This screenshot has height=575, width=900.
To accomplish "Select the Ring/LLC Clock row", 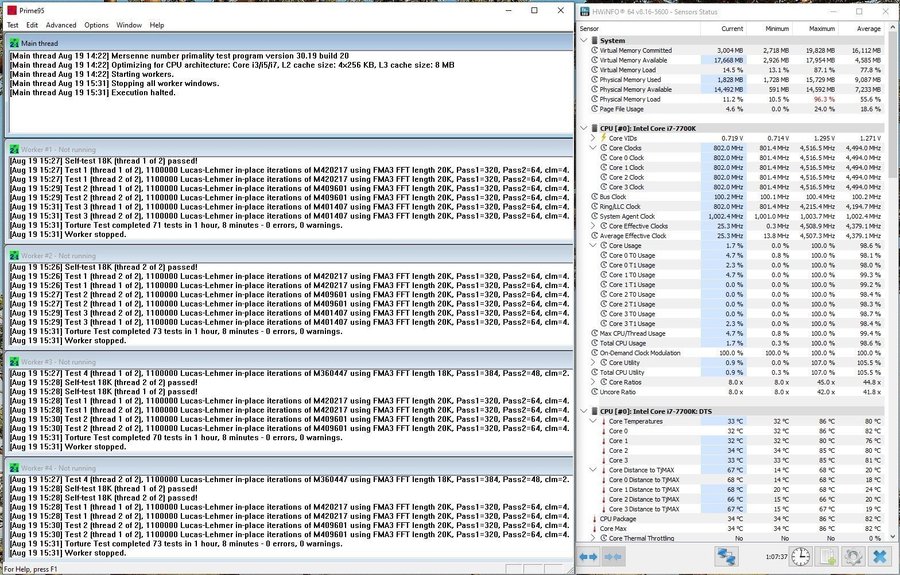I will click(731, 206).
